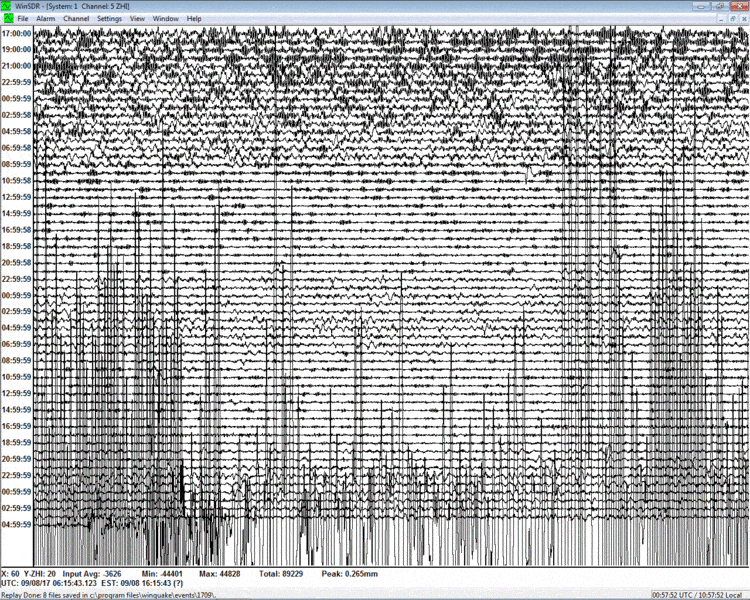Select the 17:00:00 trace time label

[17, 33]
